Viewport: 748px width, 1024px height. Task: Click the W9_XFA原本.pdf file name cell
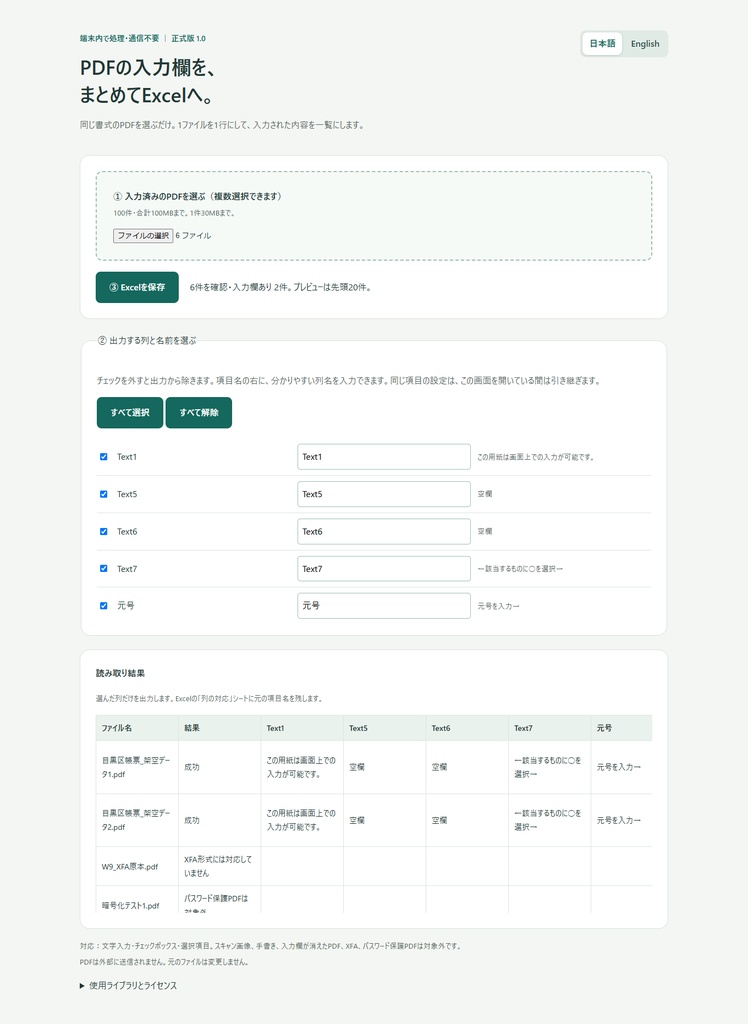pyautogui.click(x=137, y=867)
